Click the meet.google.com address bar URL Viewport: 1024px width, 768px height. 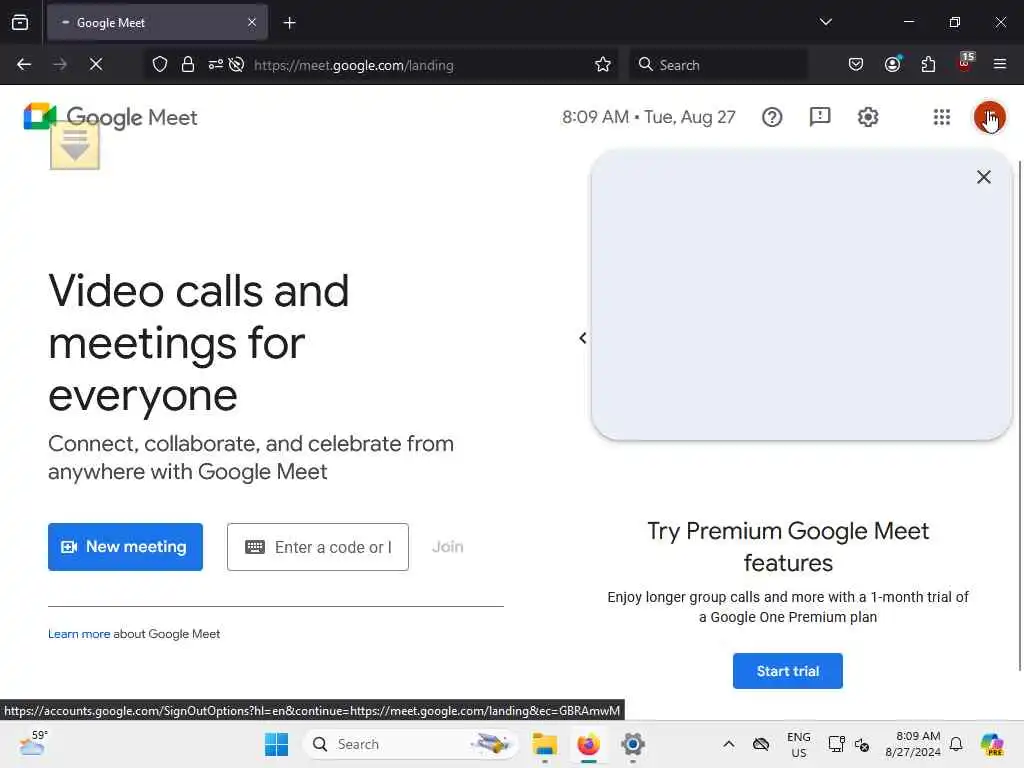coord(353,65)
